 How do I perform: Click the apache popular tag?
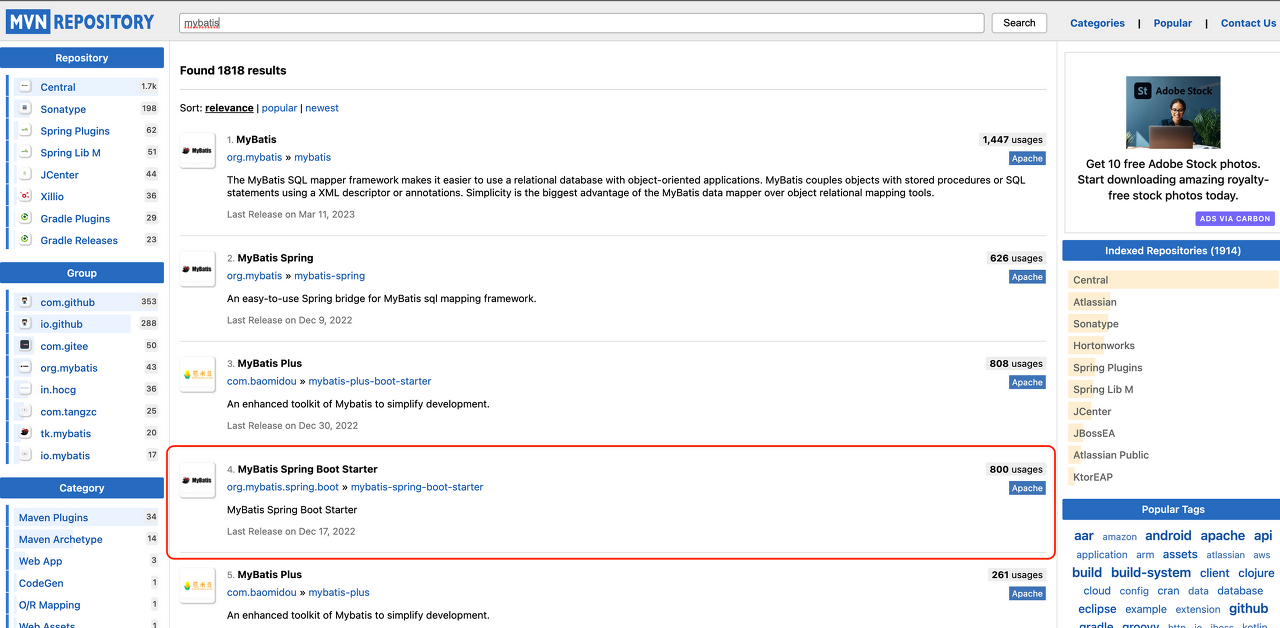click(1222, 536)
